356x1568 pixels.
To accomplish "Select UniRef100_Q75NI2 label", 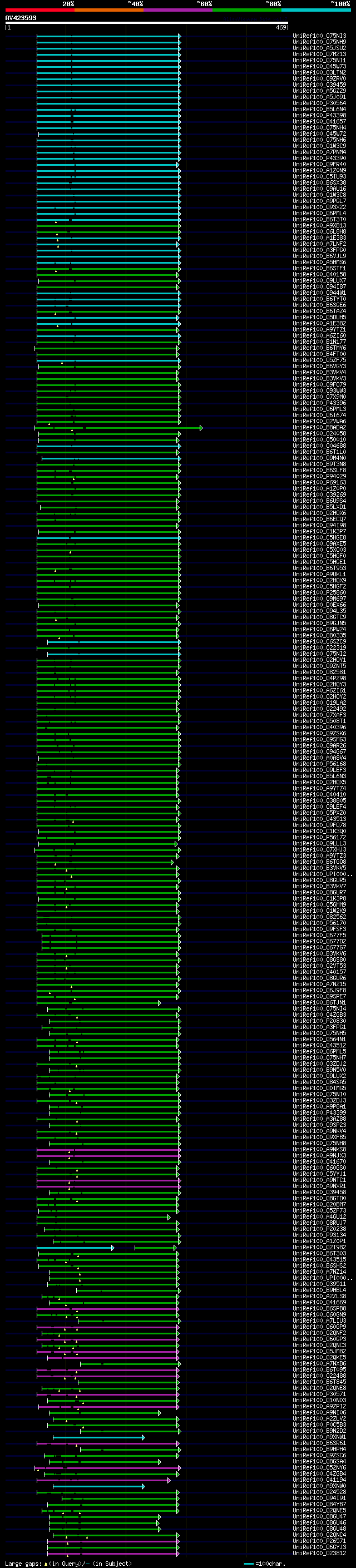I will (319, 654).
